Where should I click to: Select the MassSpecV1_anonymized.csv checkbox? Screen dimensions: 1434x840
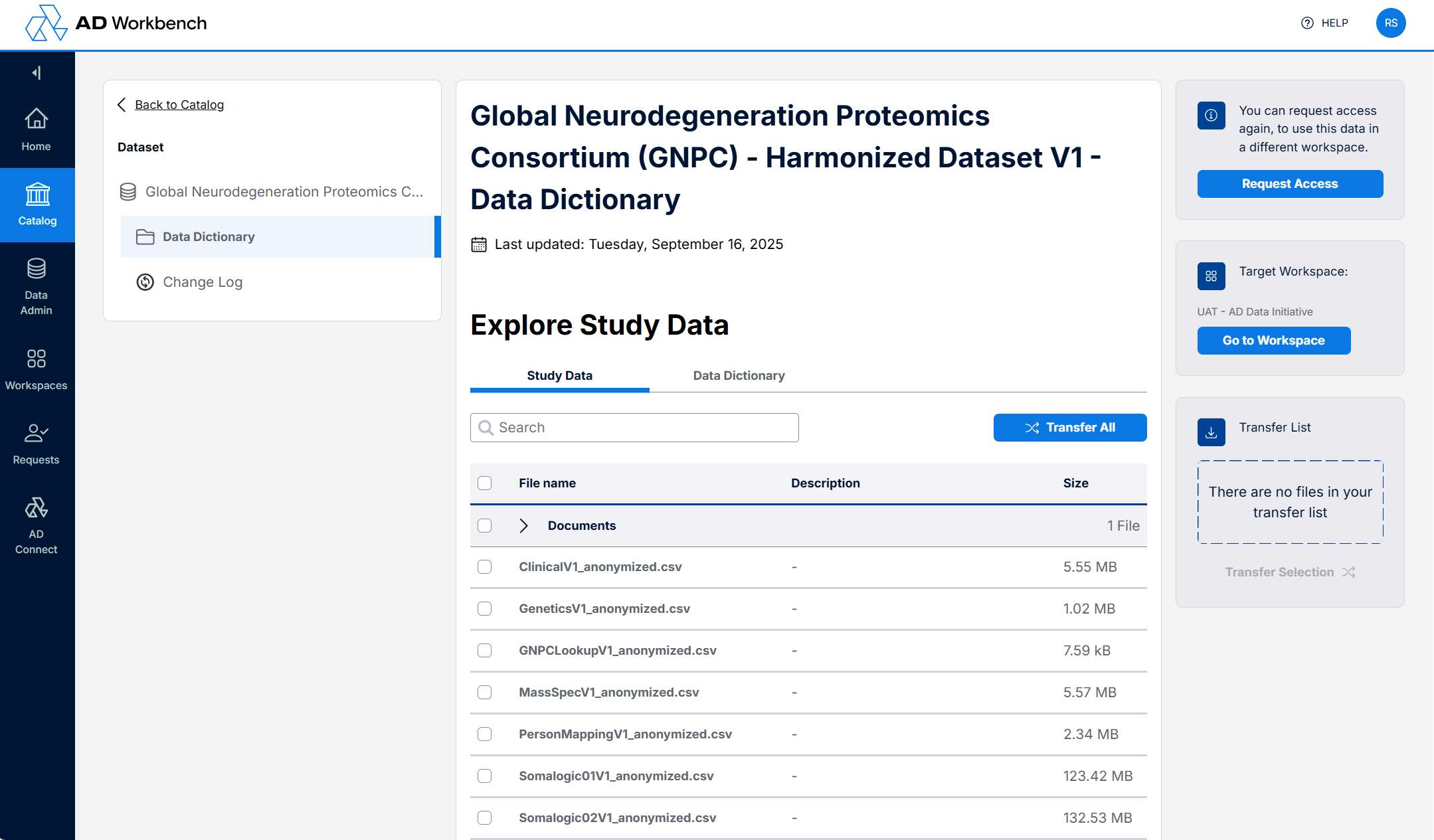click(485, 693)
